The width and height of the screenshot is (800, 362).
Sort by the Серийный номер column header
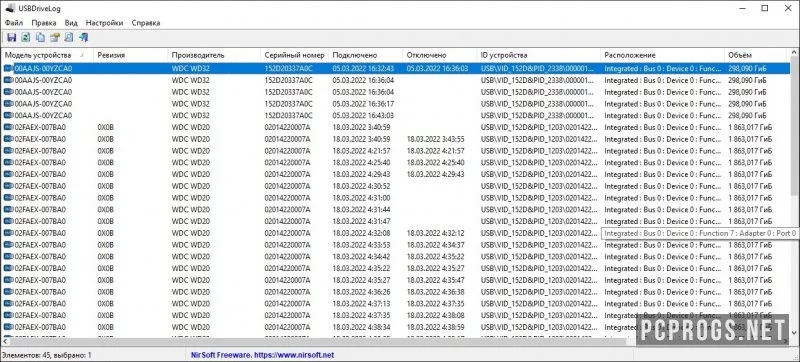(295, 55)
